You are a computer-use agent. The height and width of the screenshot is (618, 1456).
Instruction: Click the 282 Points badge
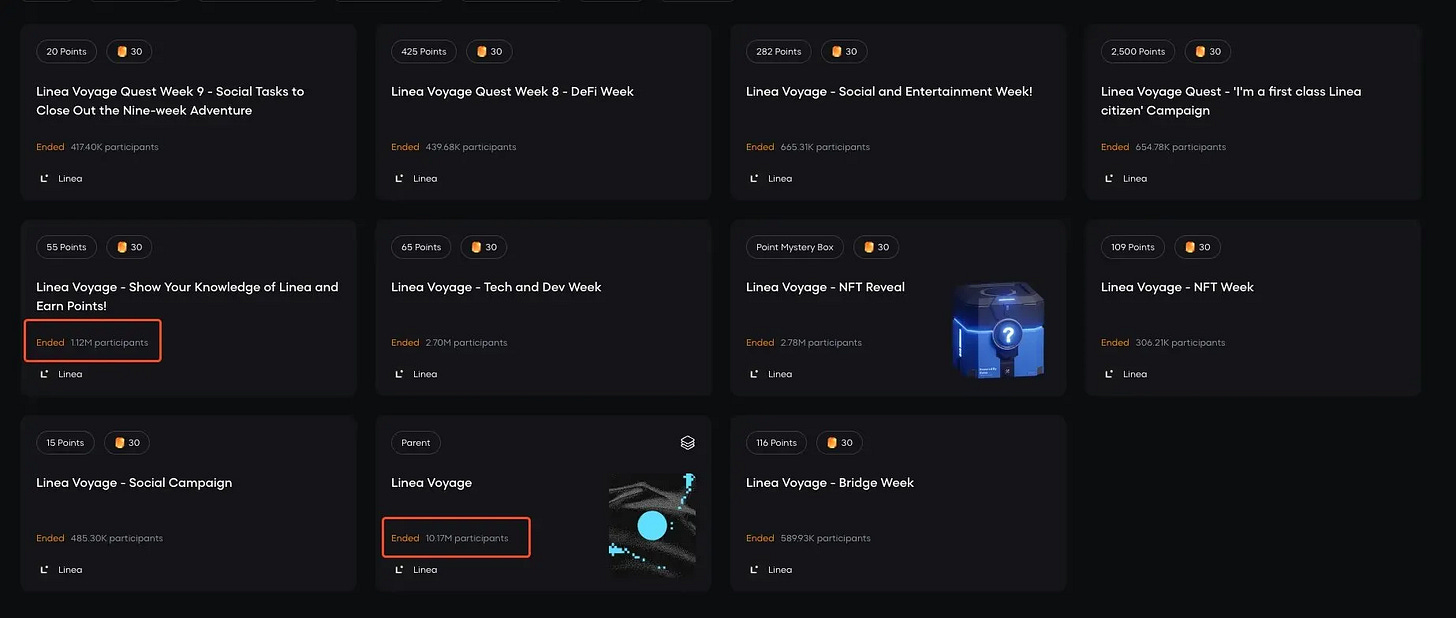(779, 51)
